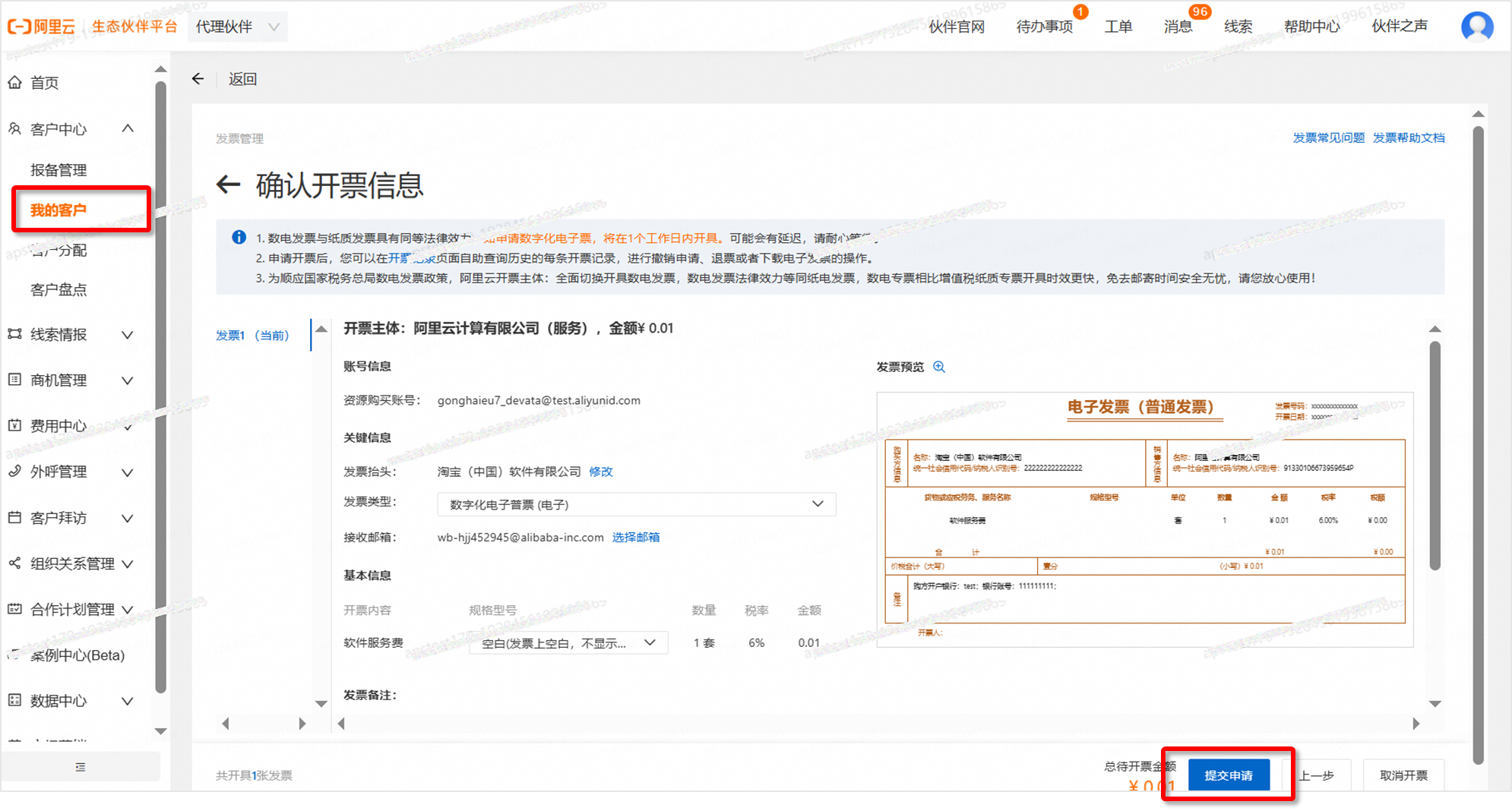Click the info icon in the notice banner
The height and width of the screenshot is (811, 1512).
click(239, 238)
